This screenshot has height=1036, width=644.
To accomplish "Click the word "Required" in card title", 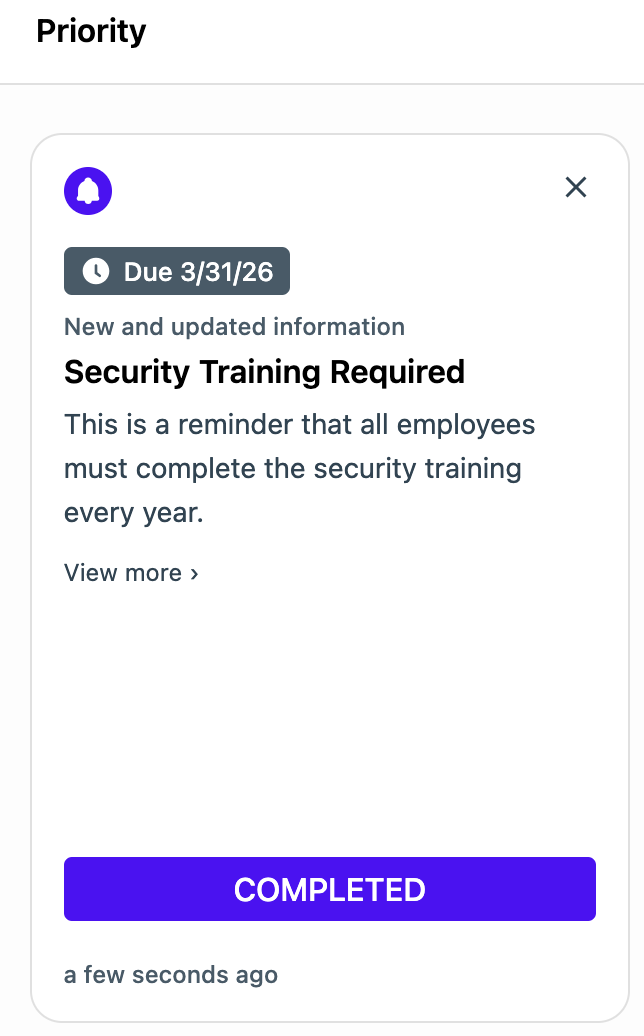I will [x=397, y=372].
